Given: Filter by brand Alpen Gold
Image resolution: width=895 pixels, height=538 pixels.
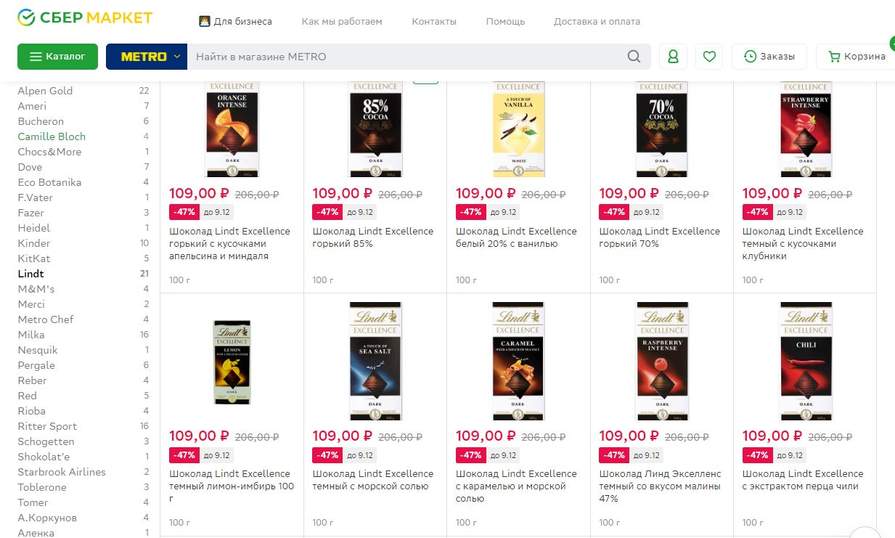Looking at the screenshot, I should (x=45, y=91).
